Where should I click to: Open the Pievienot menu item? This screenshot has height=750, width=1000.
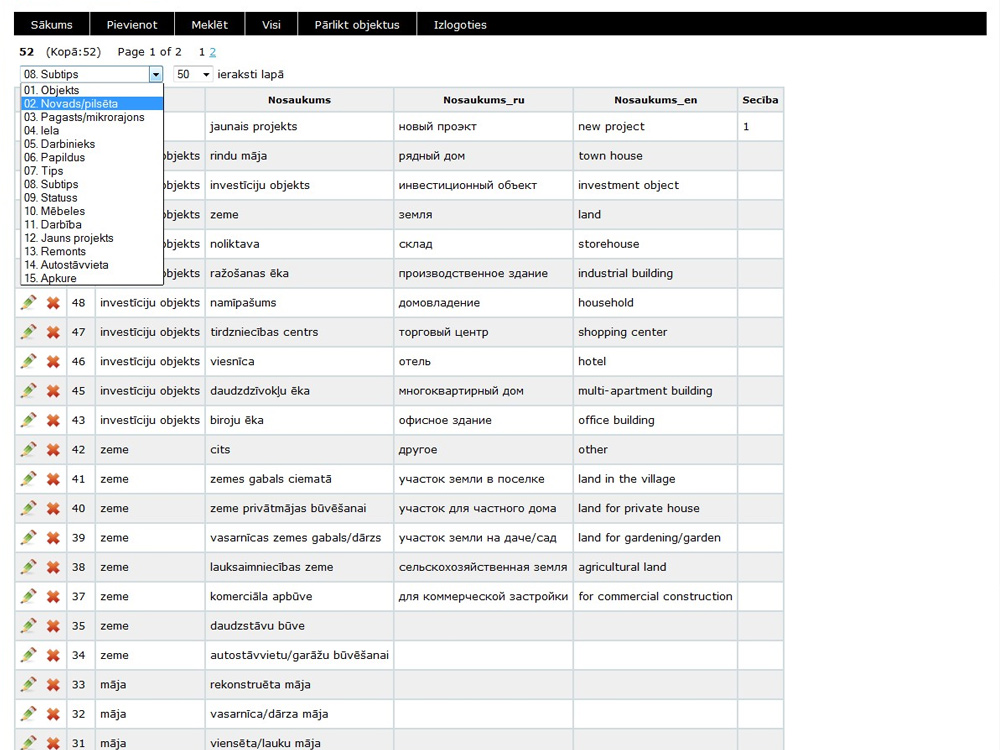click(132, 25)
